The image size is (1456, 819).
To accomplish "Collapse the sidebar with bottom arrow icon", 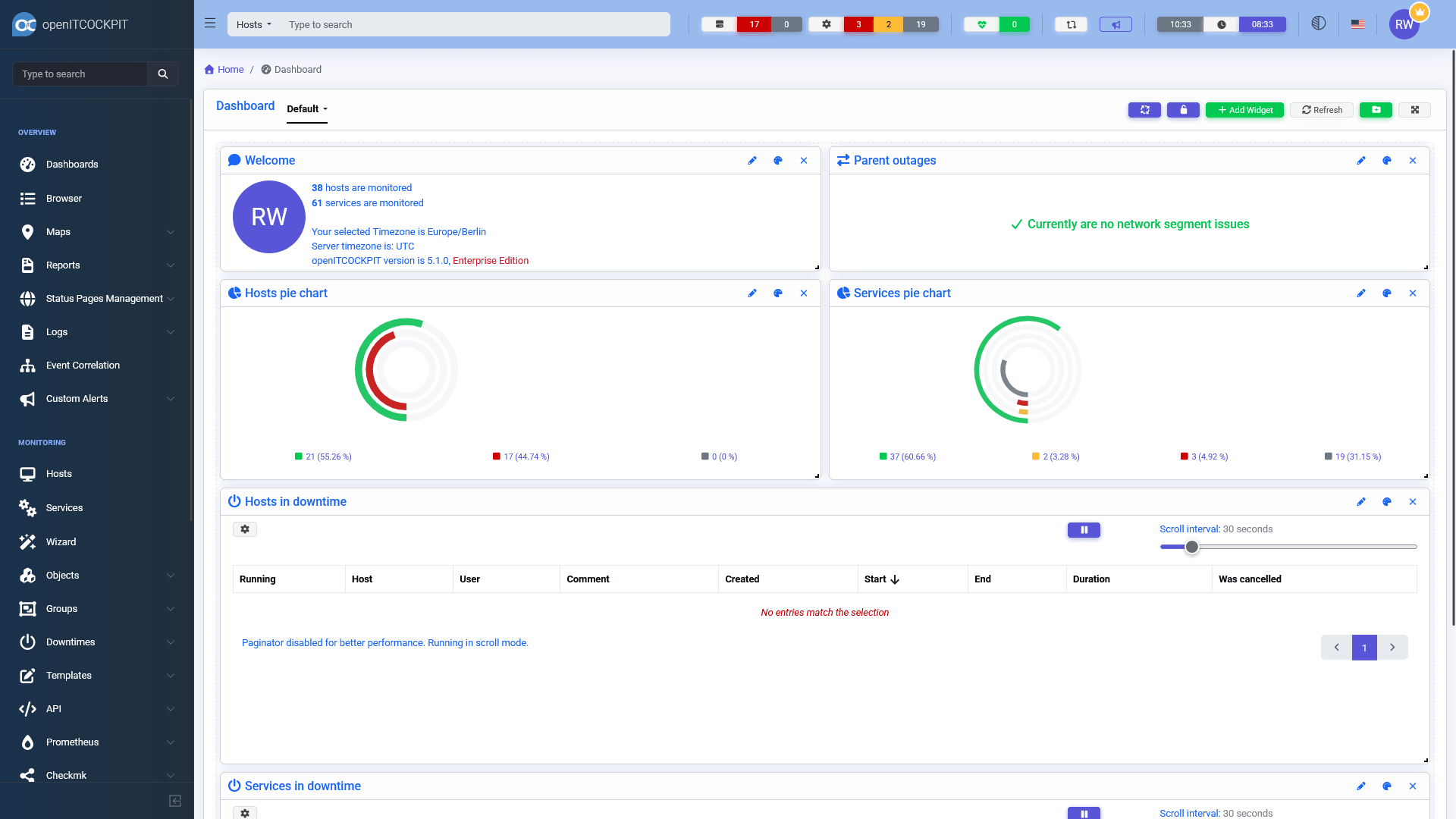I will (x=175, y=801).
